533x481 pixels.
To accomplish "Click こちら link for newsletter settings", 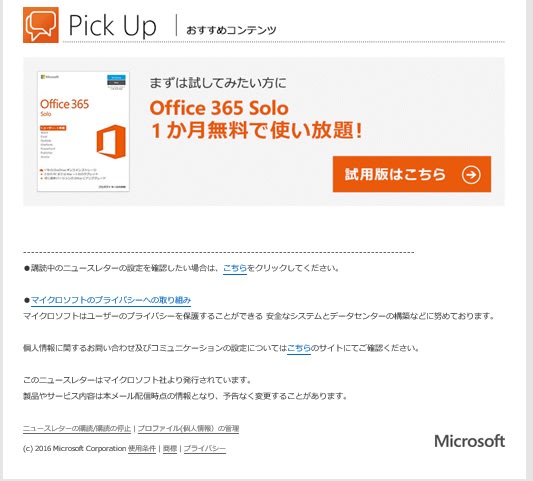I will 235,268.
